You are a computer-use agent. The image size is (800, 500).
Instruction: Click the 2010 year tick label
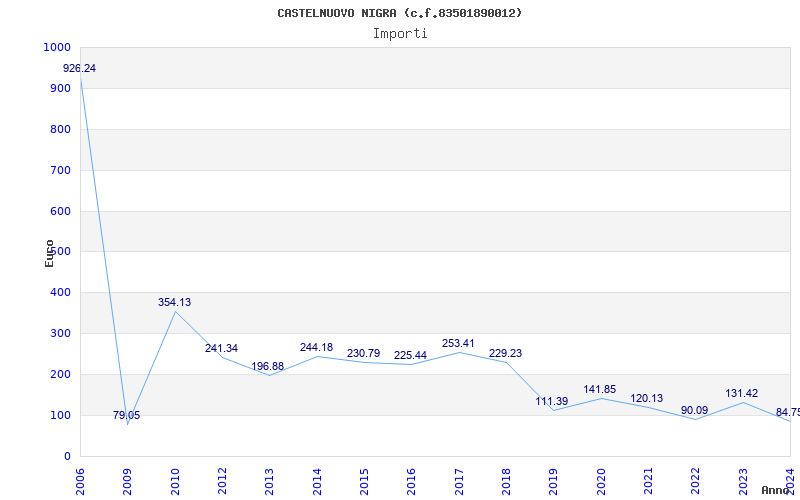click(x=175, y=481)
